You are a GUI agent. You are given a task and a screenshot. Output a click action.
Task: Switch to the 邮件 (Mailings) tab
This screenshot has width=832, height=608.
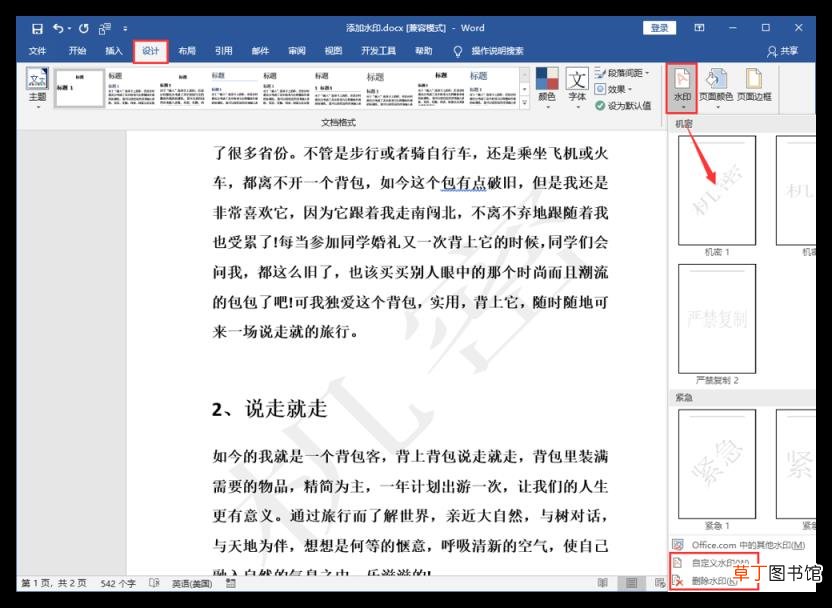point(260,51)
